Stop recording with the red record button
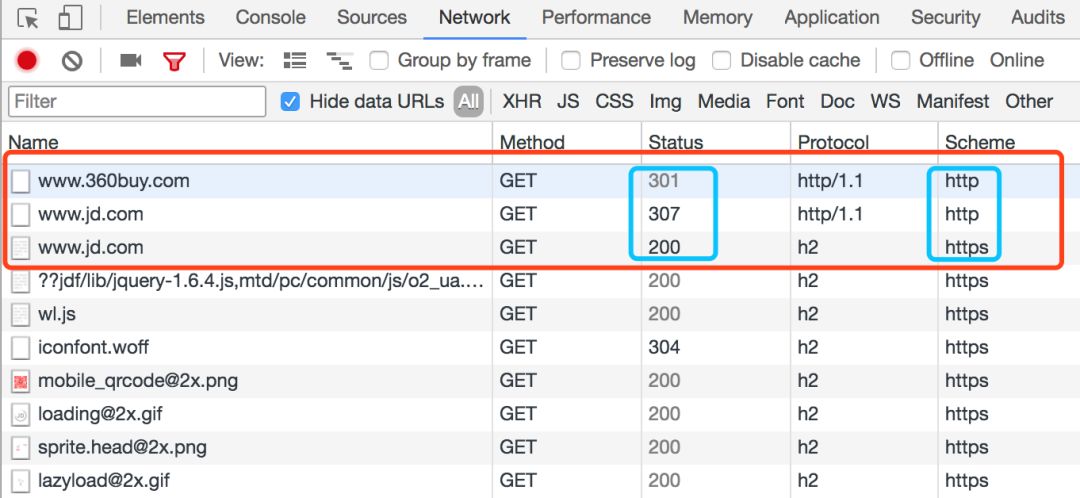Screen dimensions: 1080x498 click(x=27, y=61)
